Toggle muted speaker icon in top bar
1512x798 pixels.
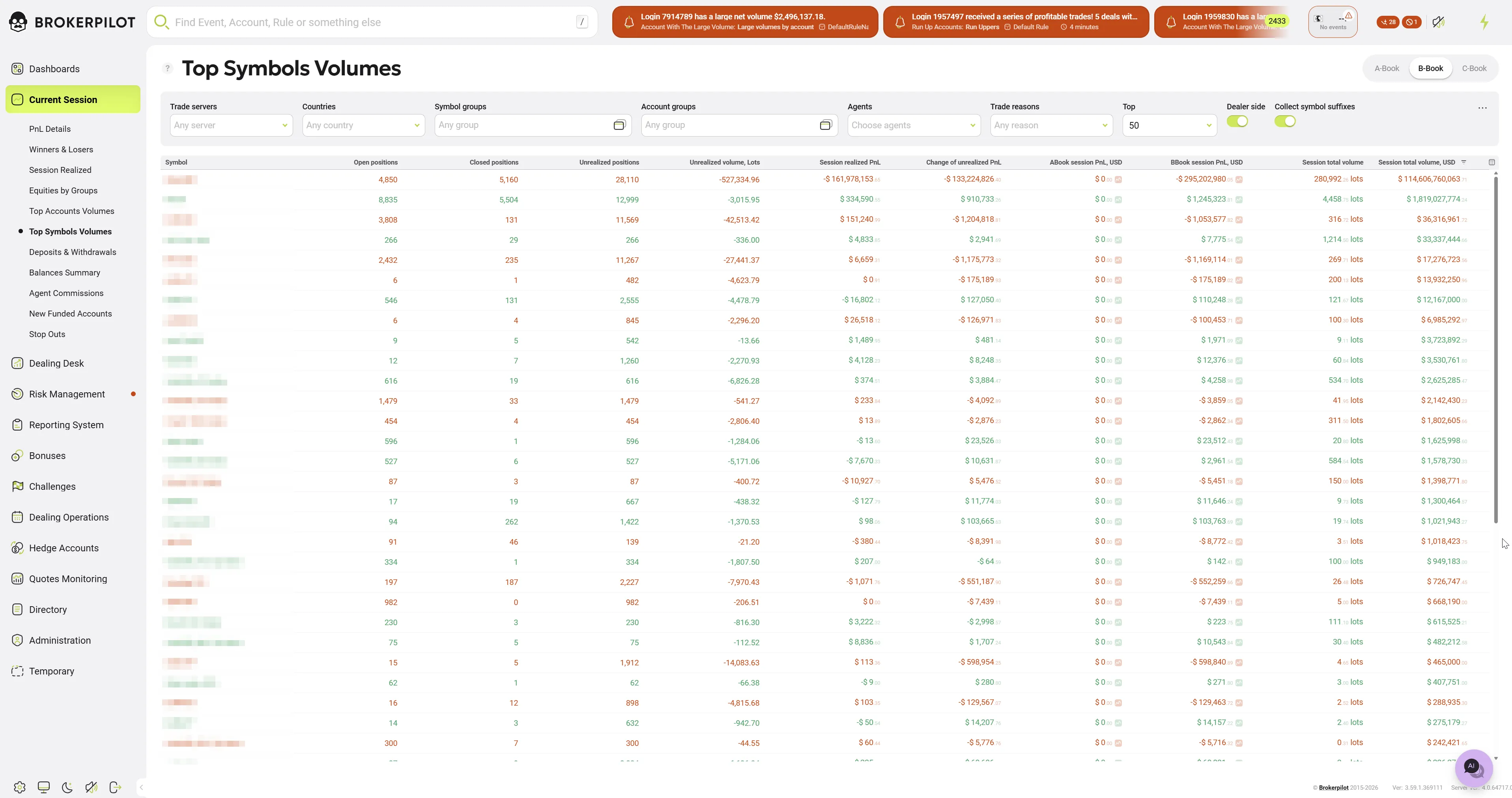pos(1438,22)
